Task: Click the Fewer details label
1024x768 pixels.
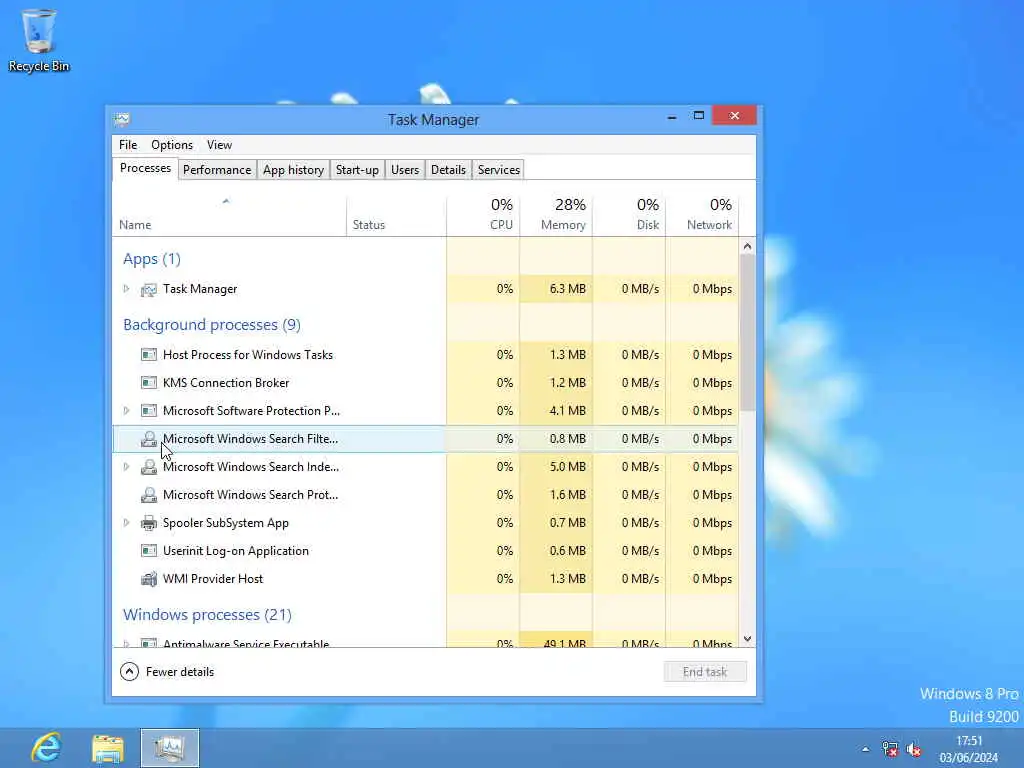Action: (x=180, y=672)
